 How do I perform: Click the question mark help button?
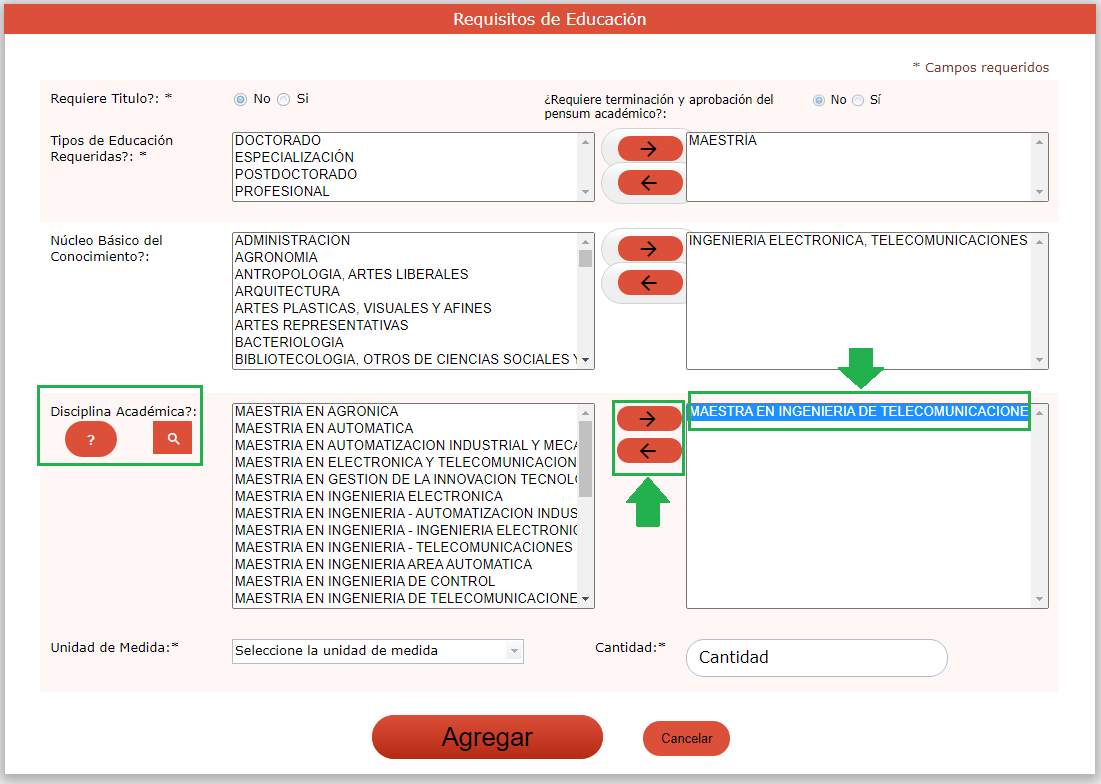point(91,440)
